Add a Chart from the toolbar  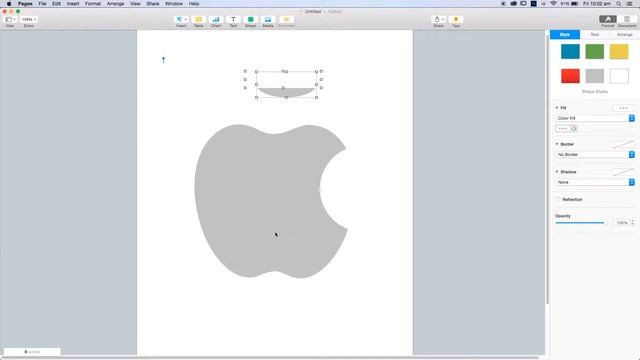216,19
